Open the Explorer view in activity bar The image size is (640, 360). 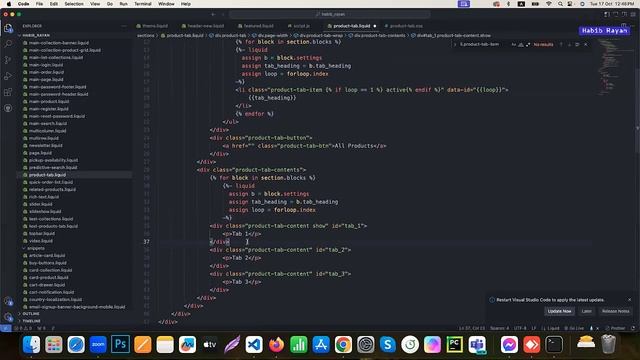pos(8,28)
